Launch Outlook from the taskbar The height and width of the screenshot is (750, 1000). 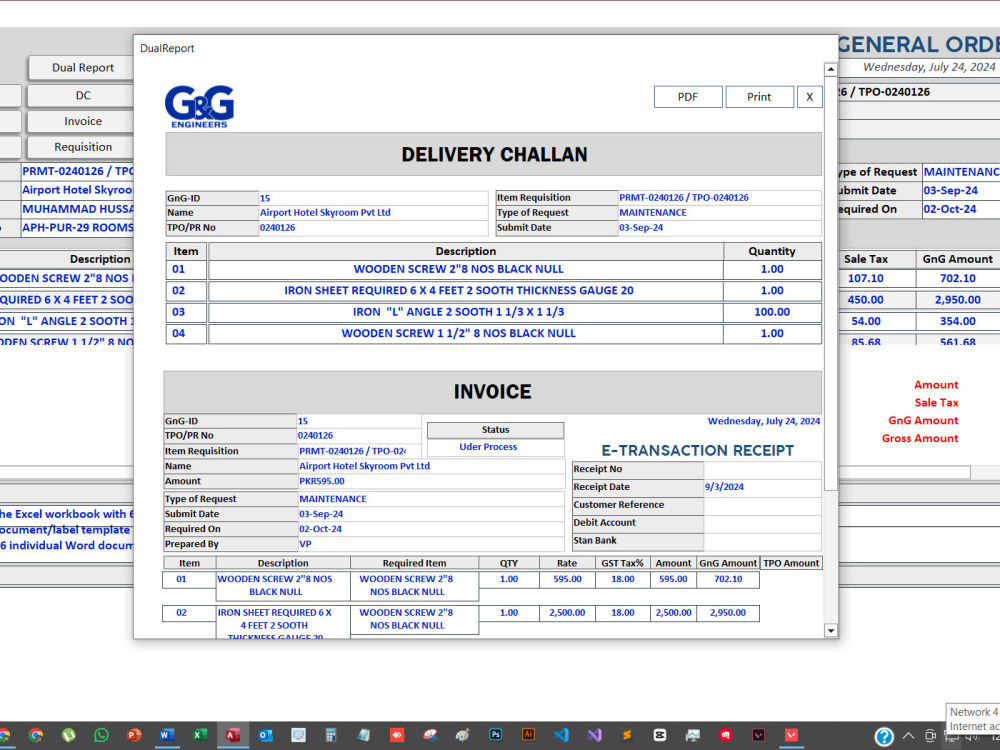point(265,735)
